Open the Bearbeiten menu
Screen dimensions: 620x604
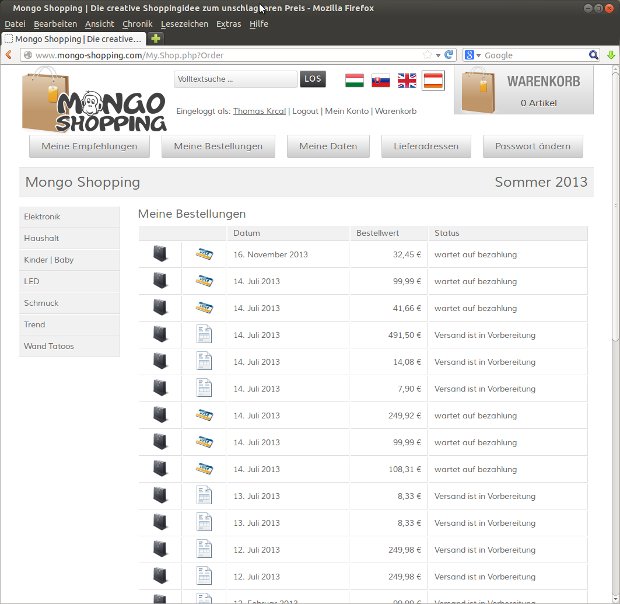(55, 24)
